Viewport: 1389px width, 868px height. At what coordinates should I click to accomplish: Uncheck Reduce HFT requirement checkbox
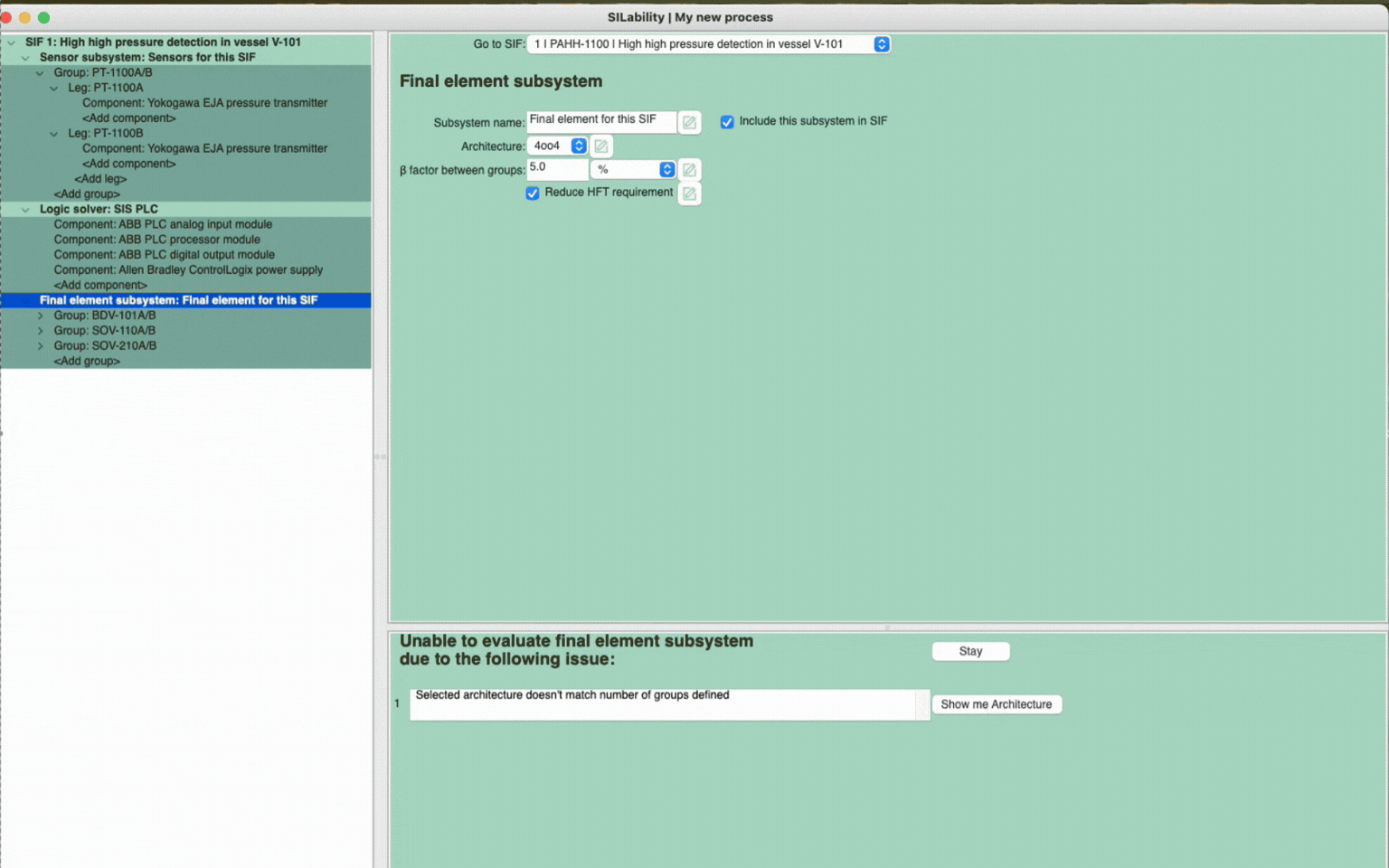click(x=533, y=193)
